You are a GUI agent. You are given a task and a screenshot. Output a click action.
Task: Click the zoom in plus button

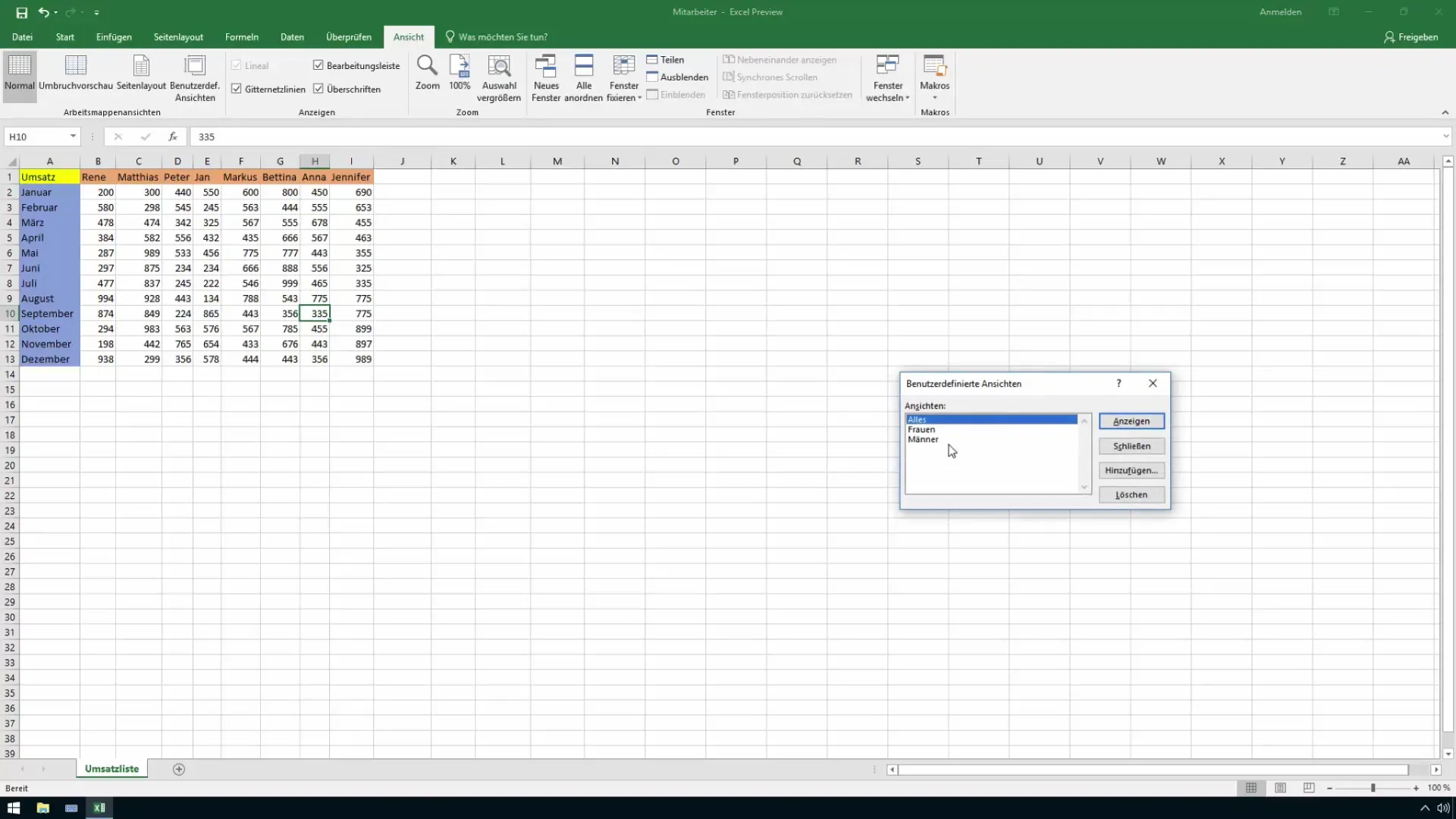tap(1416, 788)
